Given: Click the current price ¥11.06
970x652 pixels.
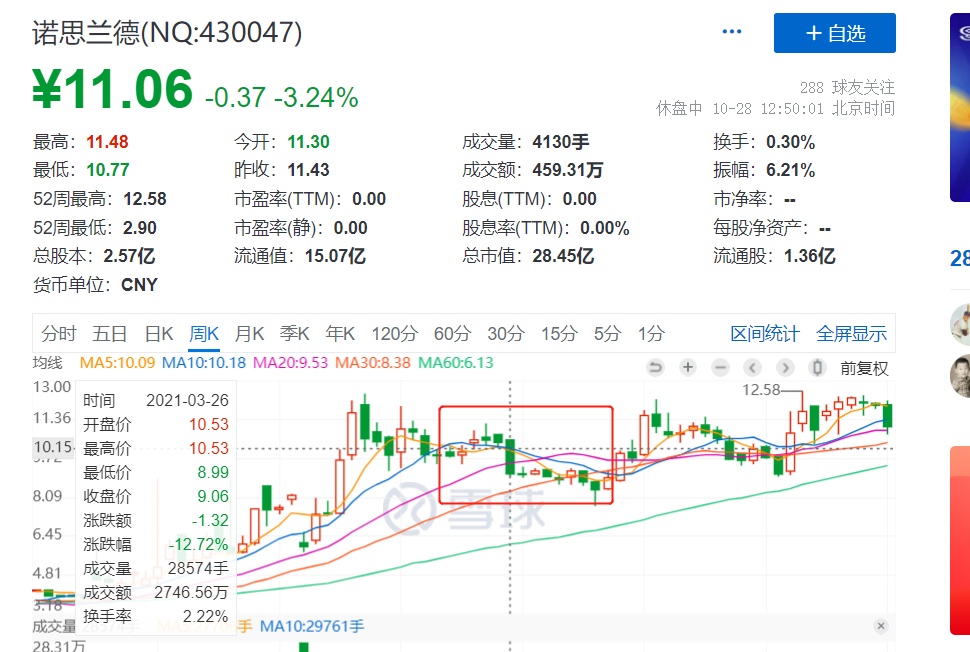Looking at the screenshot, I should pyautogui.click(x=113, y=89).
